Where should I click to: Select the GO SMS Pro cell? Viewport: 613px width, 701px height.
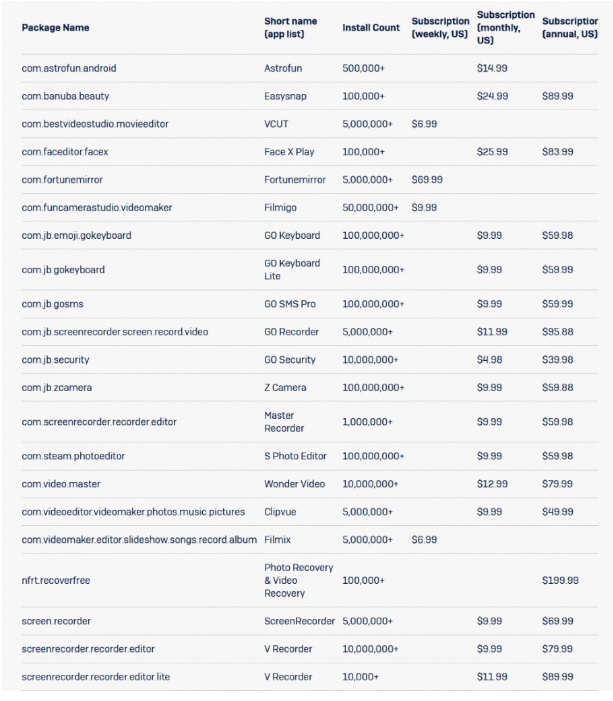click(x=292, y=303)
